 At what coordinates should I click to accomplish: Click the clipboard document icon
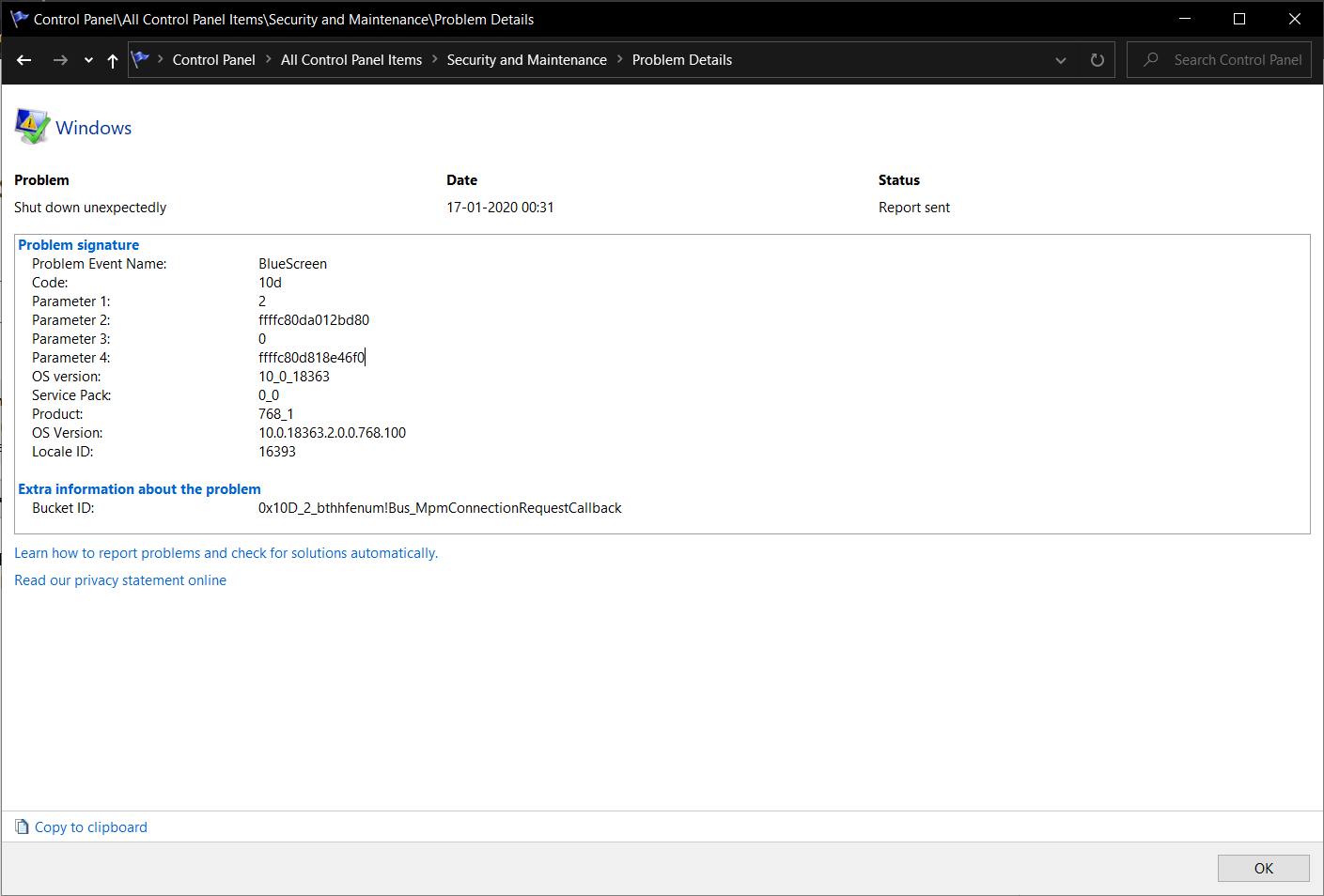[23, 826]
